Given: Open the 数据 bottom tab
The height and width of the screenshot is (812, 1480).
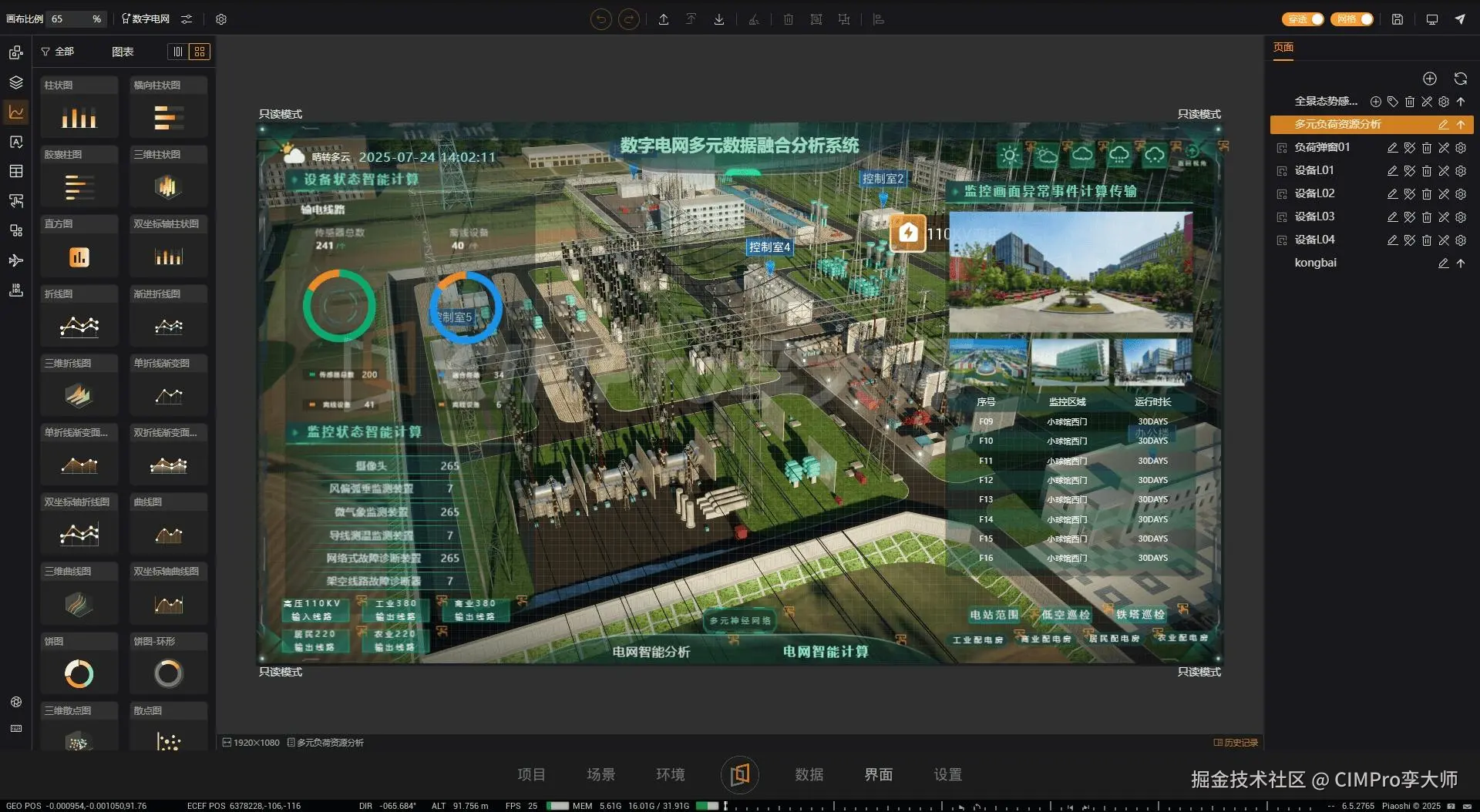Looking at the screenshot, I should click(809, 774).
